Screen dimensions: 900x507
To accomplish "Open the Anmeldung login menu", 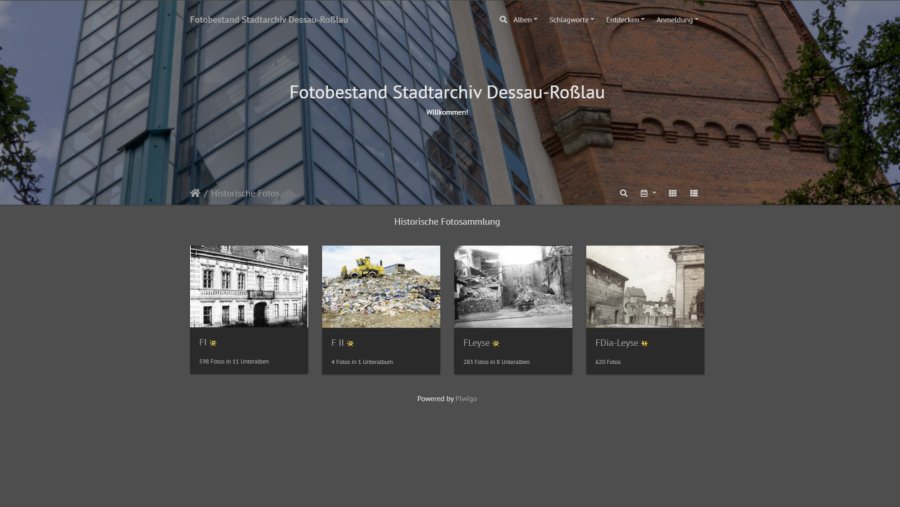I will (x=677, y=20).
